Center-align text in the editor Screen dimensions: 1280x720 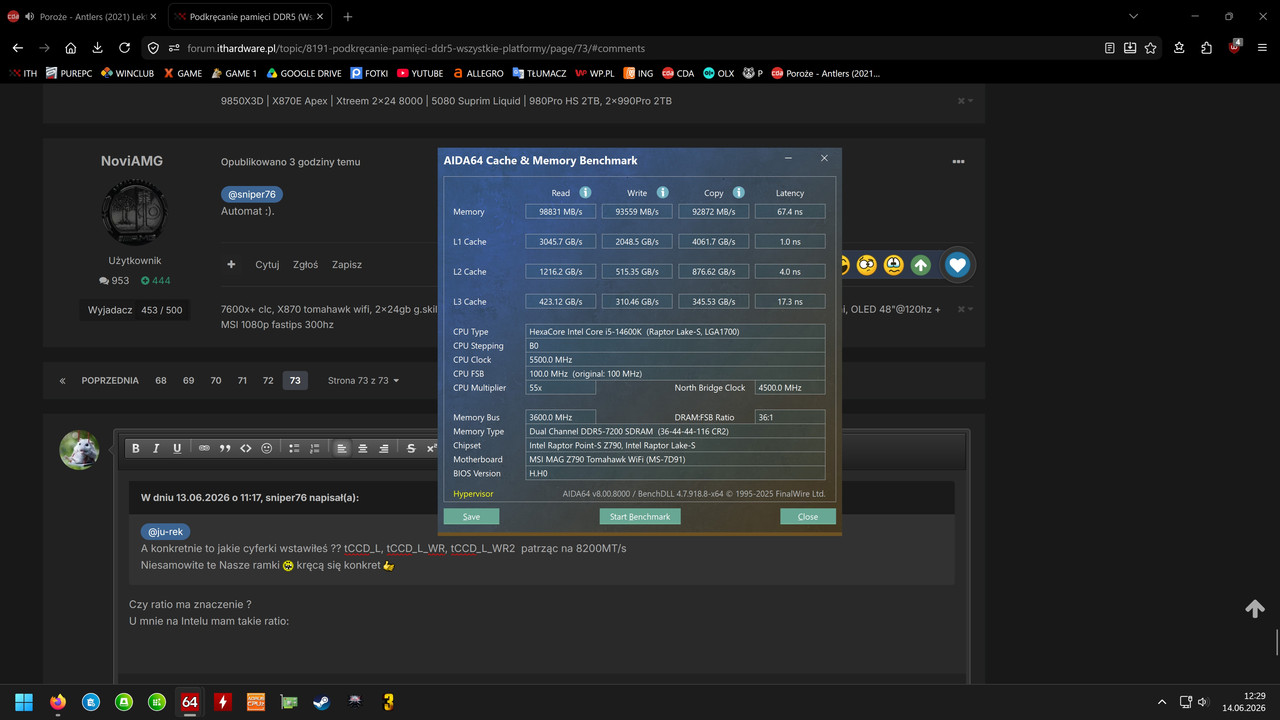tap(363, 448)
